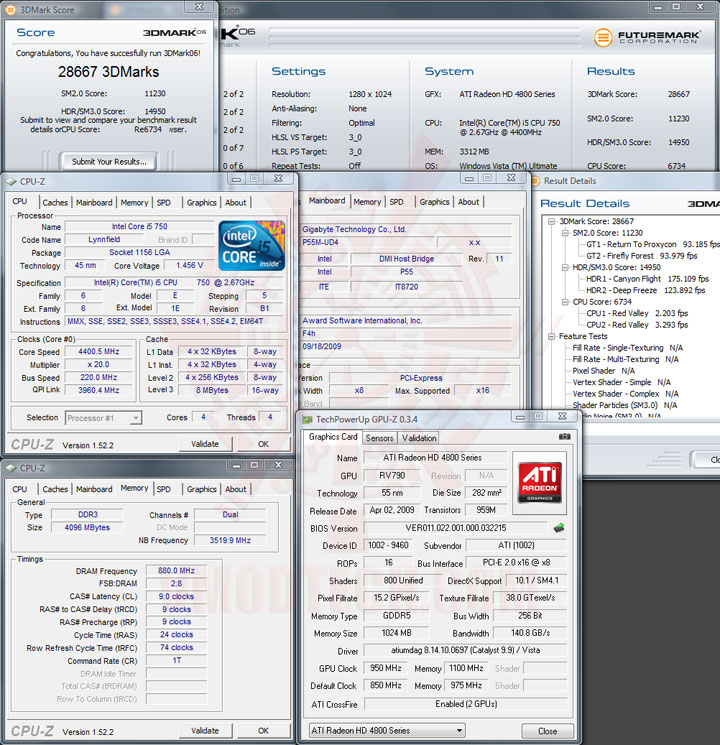Collapse the SM2.0 Score: 11230 tree node

pyautogui.click(x=565, y=233)
